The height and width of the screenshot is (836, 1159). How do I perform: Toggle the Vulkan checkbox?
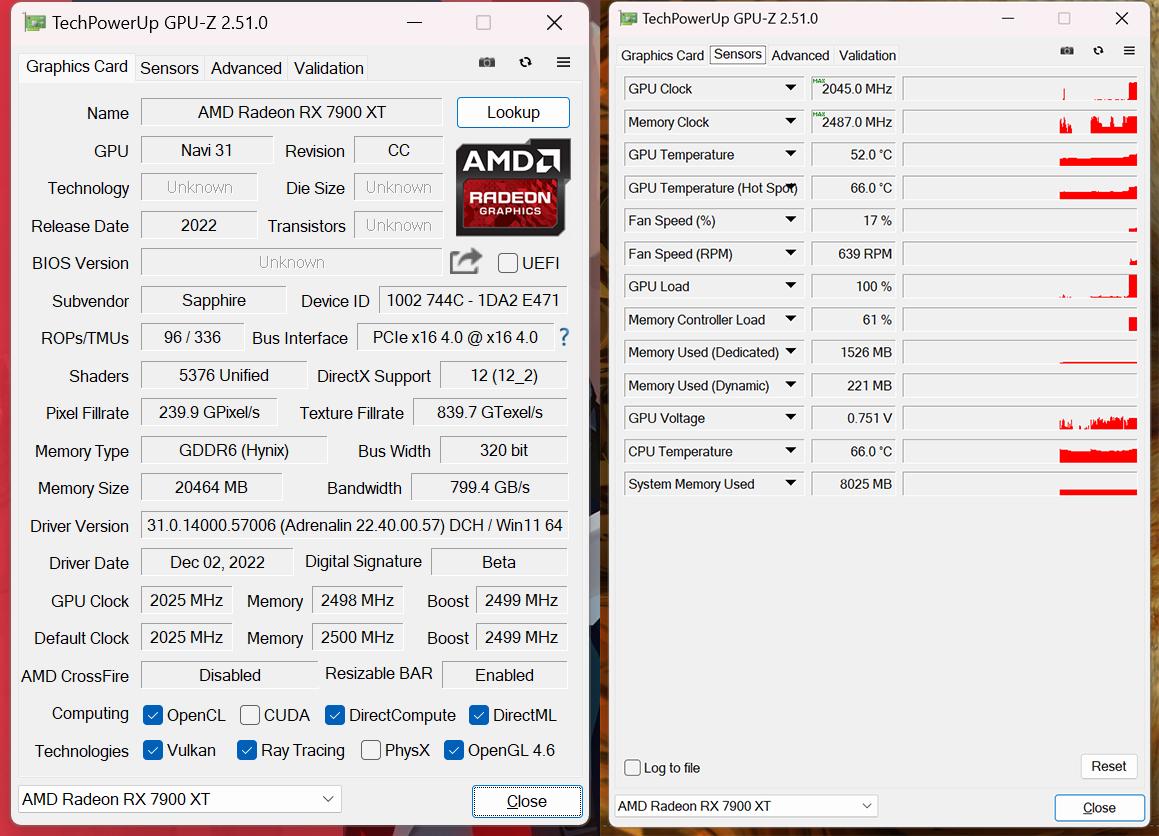153,750
